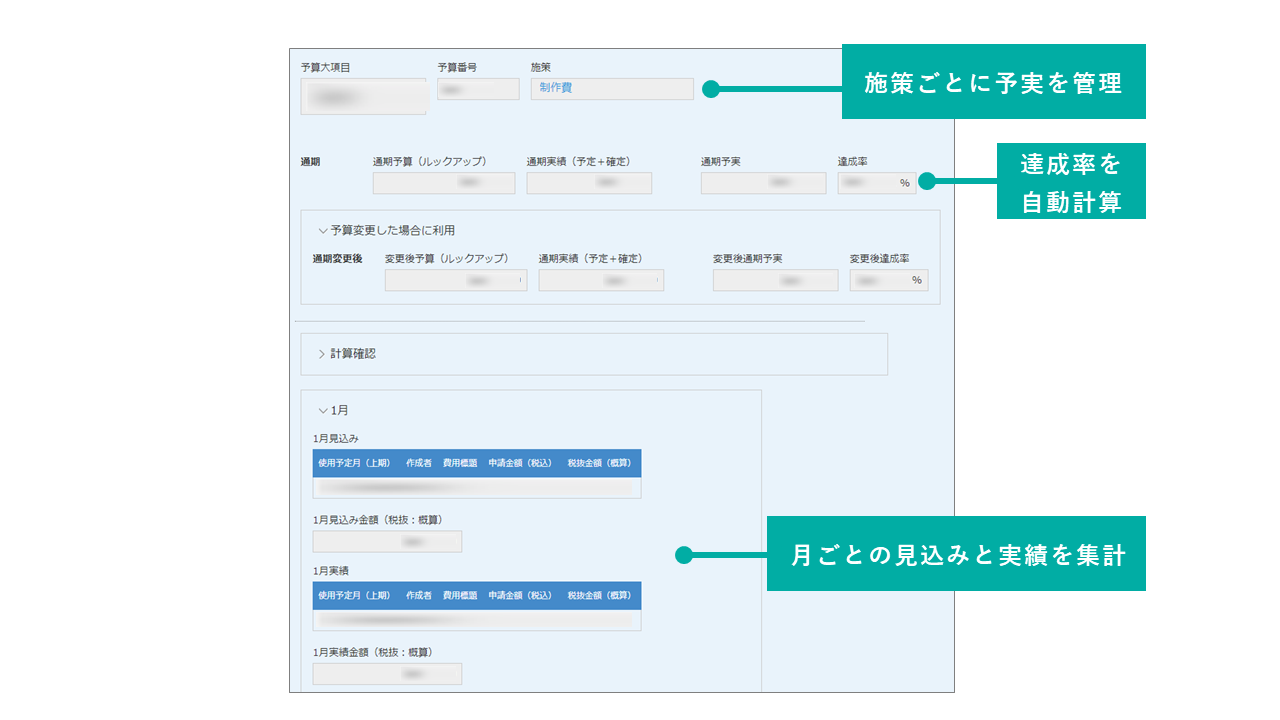Image resolution: width=1280 pixels, height=720 pixels.
Task: Click the 1月見込み table title
Action: (336, 438)
